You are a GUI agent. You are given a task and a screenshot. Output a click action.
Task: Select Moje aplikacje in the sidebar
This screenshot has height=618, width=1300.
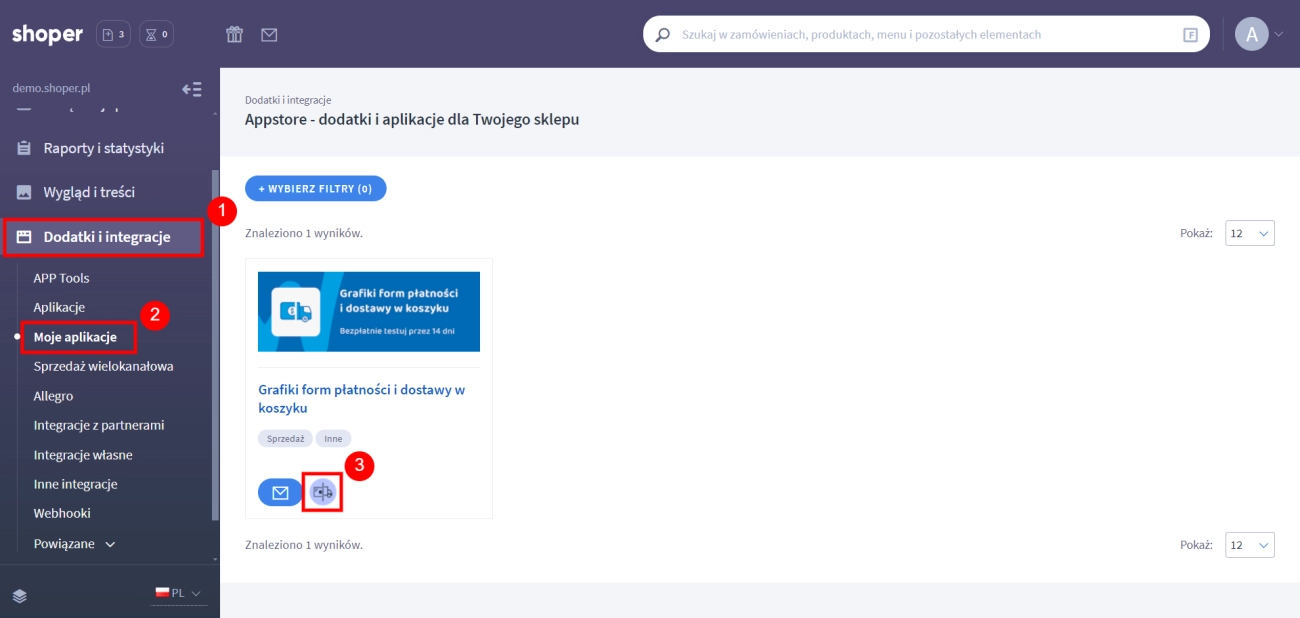(x=75, y=337)
